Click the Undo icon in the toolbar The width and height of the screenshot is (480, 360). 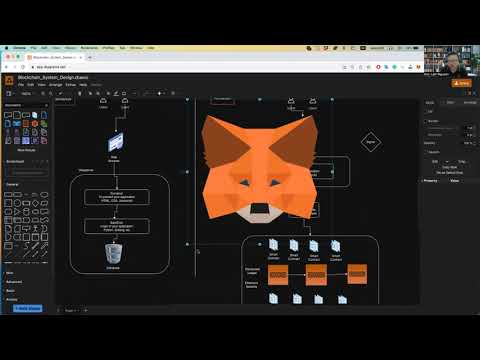coord(60,93)
